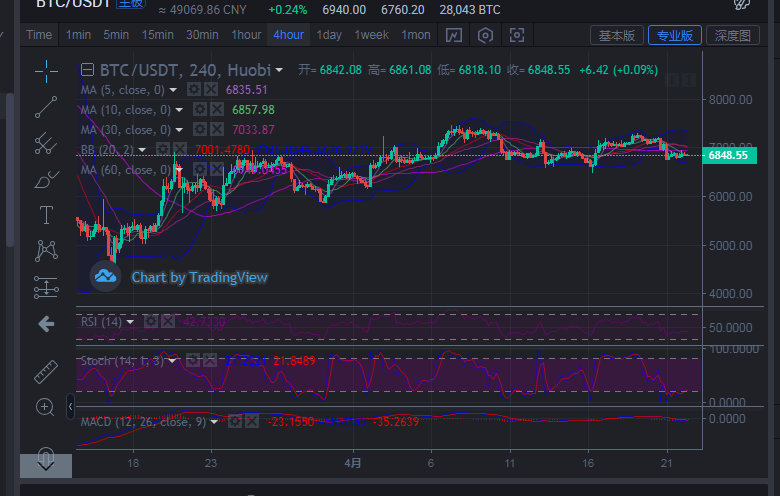This screenshot has height=496, width=780.
Task: Remove the Stoch (14, 1, 3) indicator
Action: (210, 360)
